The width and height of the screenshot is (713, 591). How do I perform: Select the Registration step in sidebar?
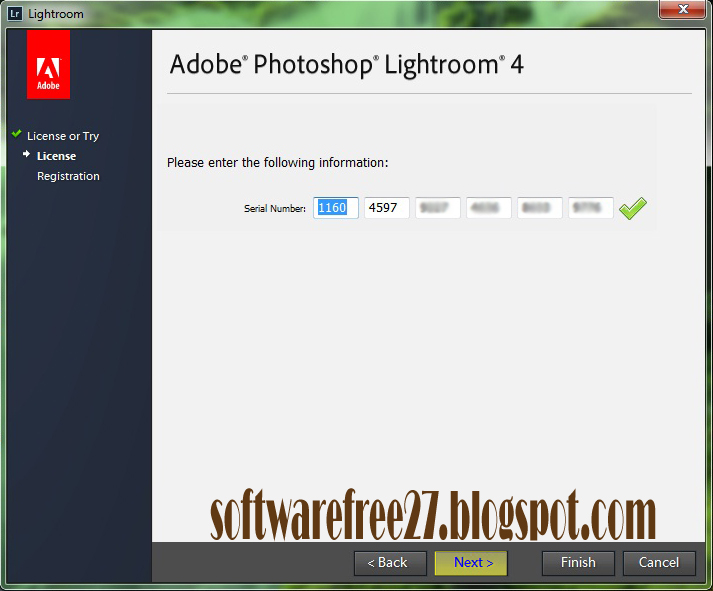tap(68, 176)
